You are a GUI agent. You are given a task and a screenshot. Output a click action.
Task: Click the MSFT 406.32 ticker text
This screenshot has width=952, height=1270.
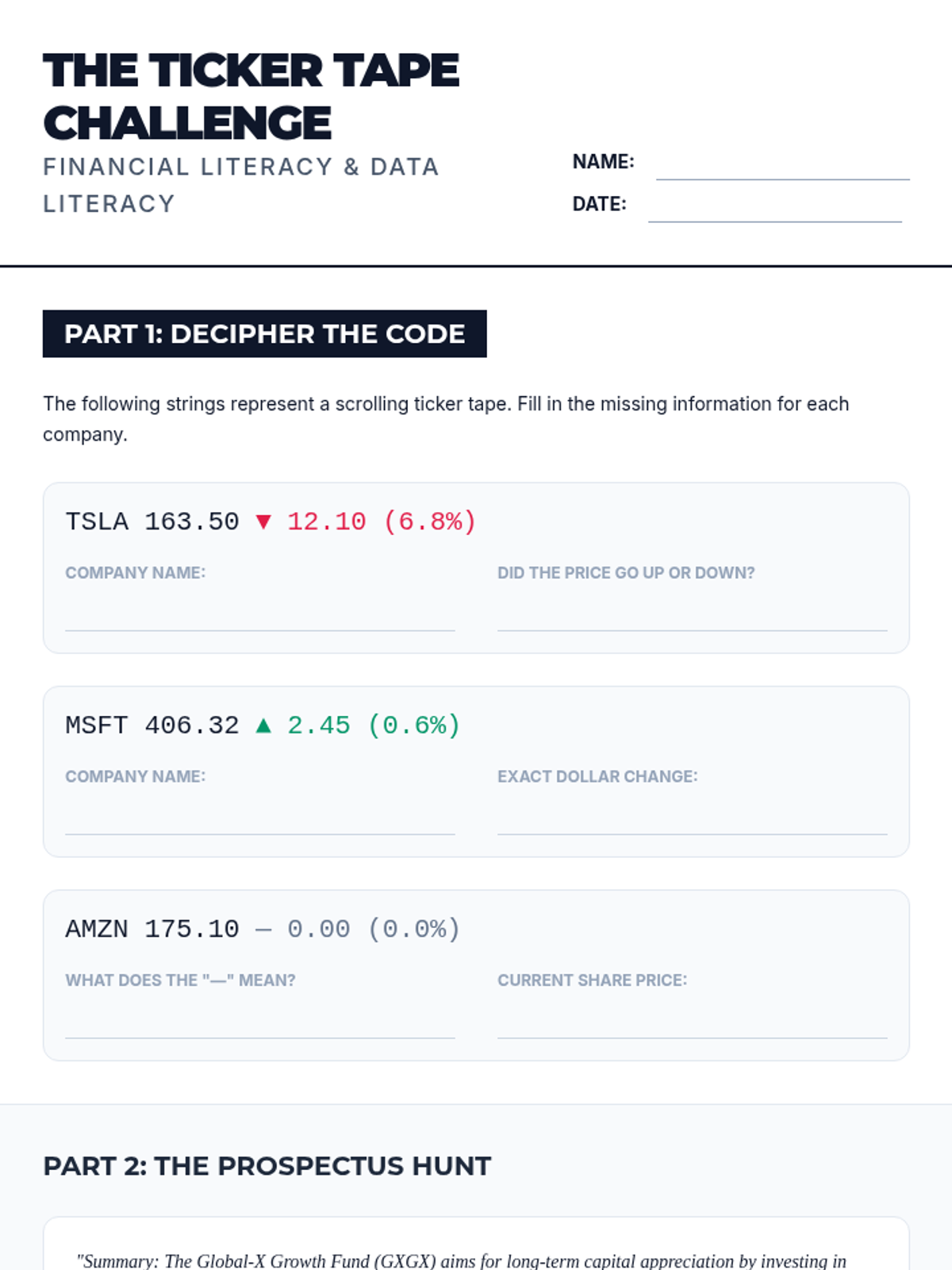click(x=152, y=725)
